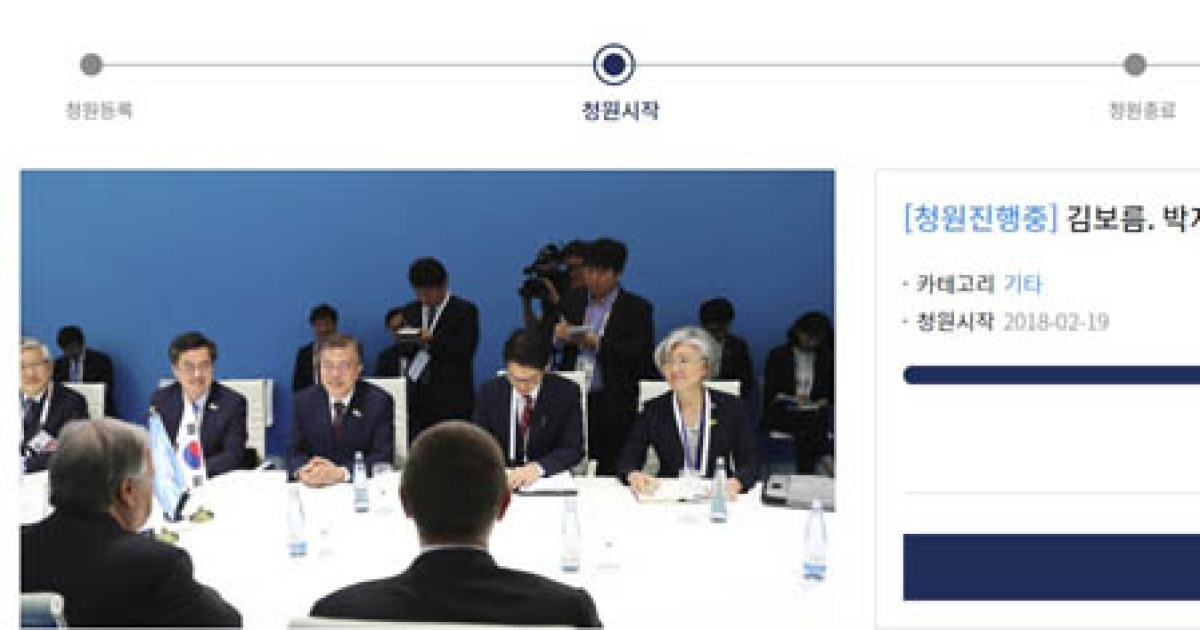Image resolution: width=1200 pixels, height=630 pixels.
Task: Click the 청원시작 label beside the date
Action: (x=955, y=323)
